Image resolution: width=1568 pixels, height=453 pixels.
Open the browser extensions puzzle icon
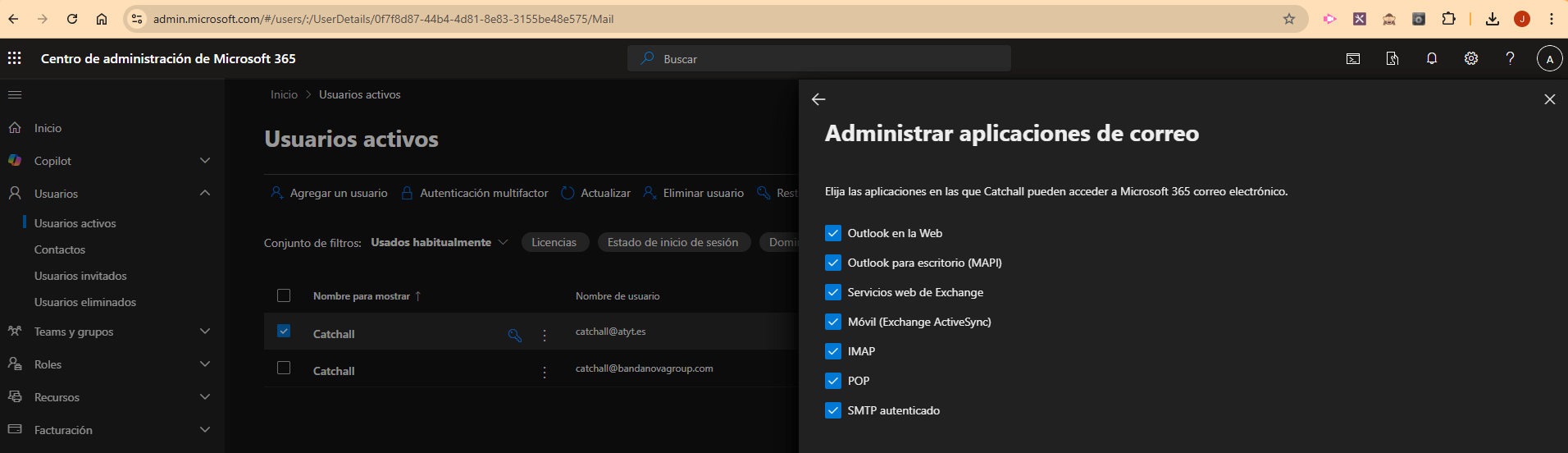tap(1448, 19)
